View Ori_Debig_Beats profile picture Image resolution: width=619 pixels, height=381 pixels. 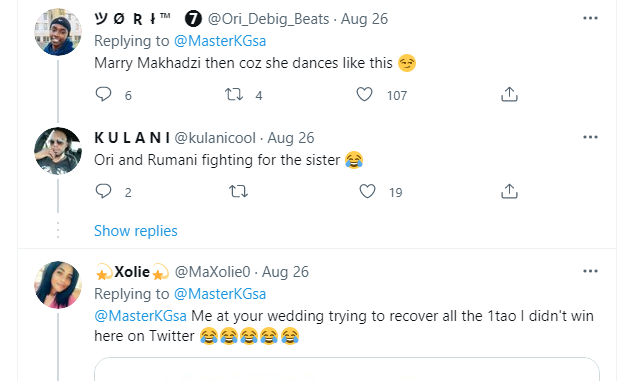pyautogui.click(x=58, y=32)
